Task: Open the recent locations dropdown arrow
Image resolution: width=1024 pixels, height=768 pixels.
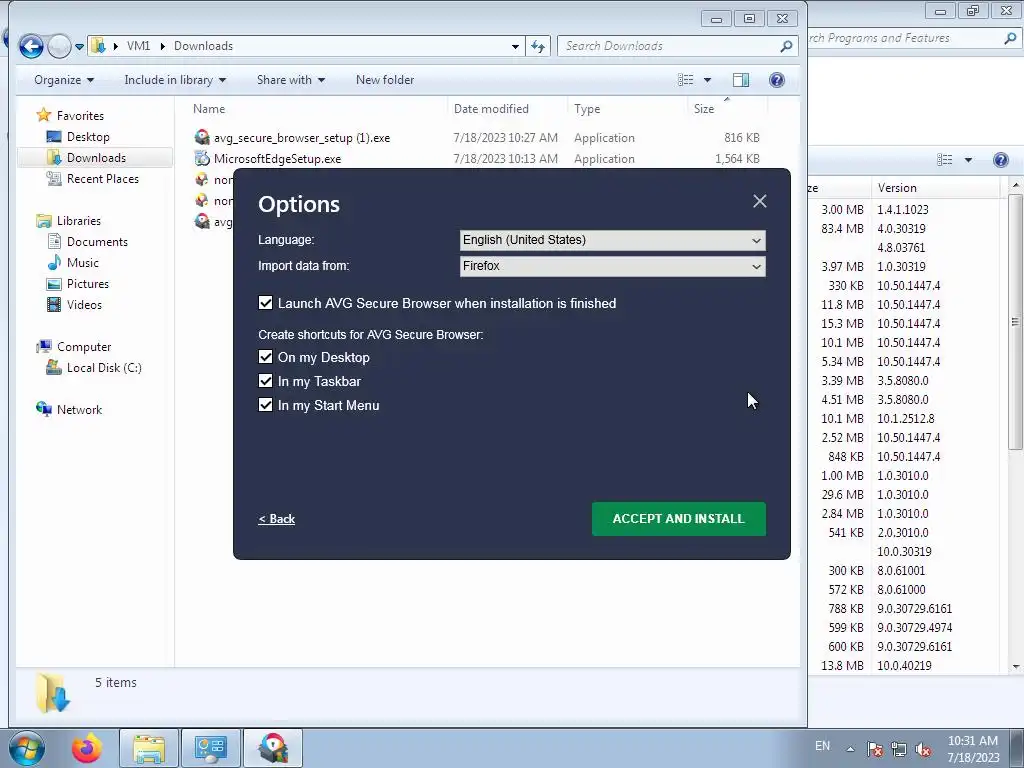Action: tap(79, 47)
